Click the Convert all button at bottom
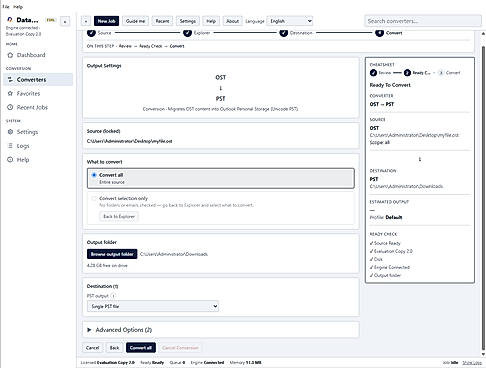486x368 pixels. [x=141, y=348]
